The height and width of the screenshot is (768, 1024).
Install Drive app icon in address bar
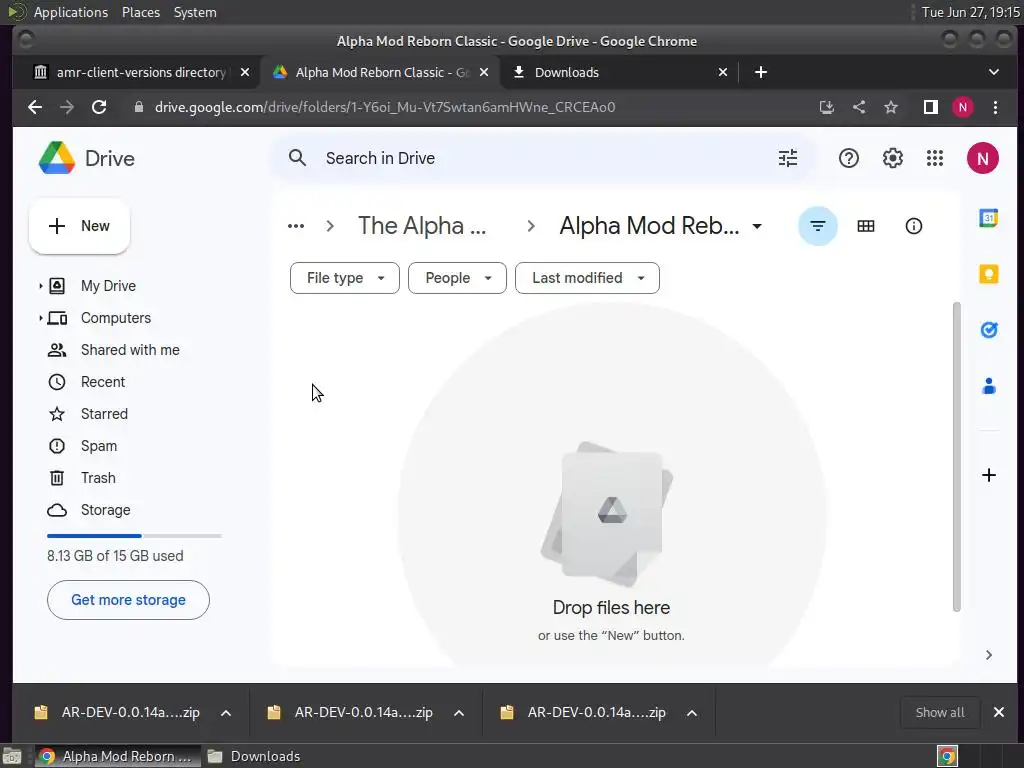click(827, 107)
